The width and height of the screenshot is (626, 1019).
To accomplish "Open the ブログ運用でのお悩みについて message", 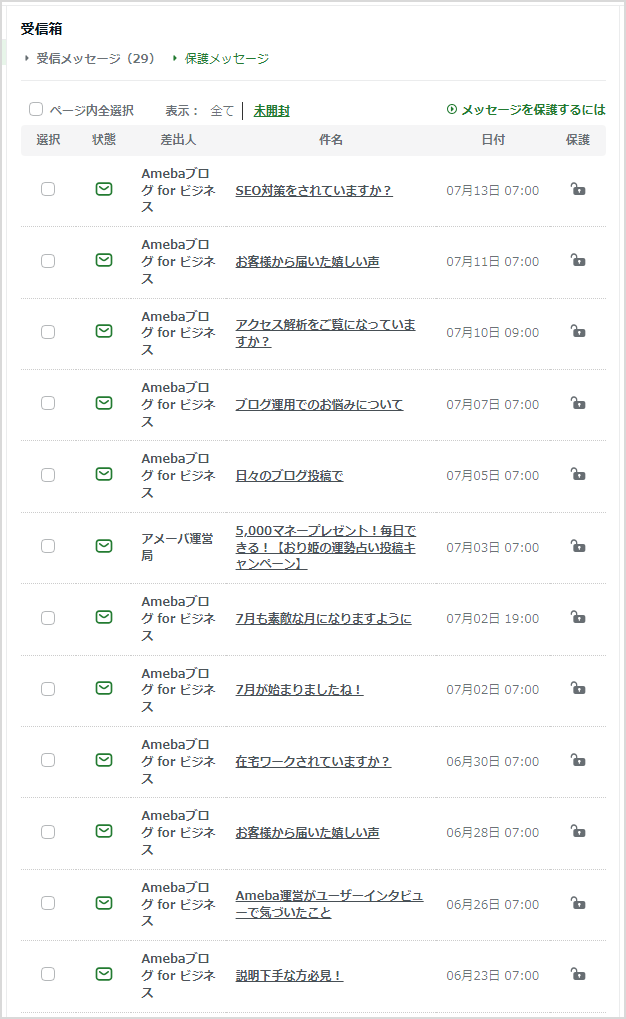I will 319,404.
